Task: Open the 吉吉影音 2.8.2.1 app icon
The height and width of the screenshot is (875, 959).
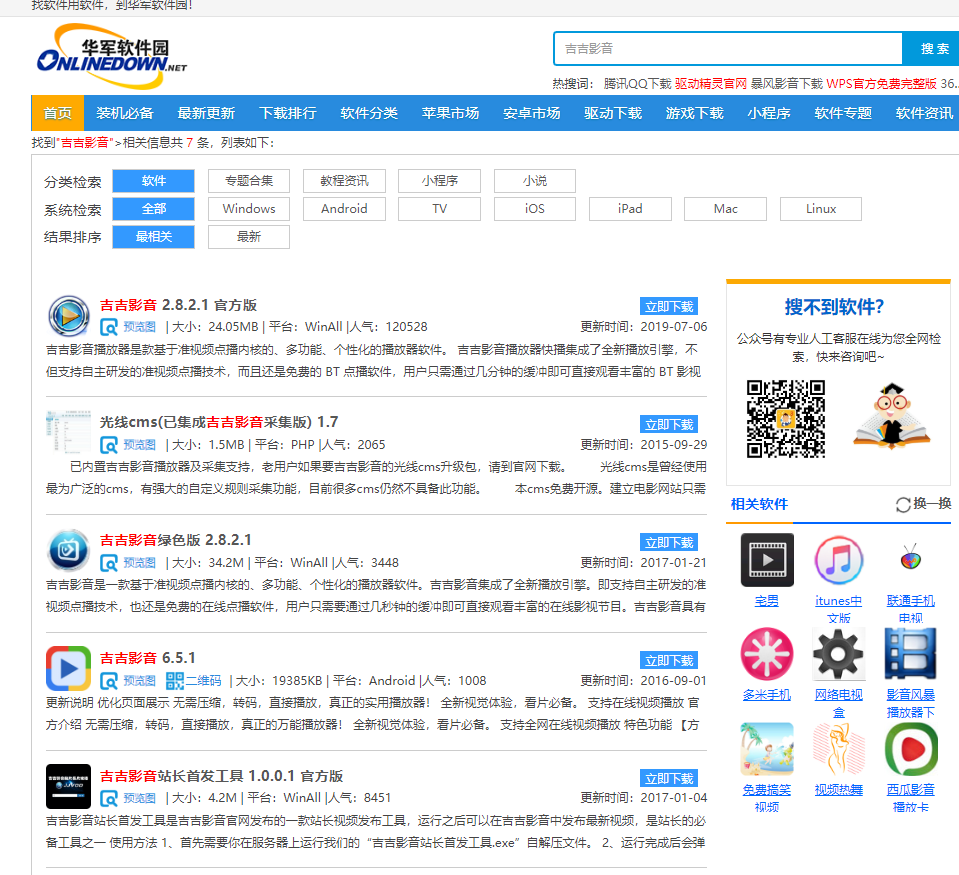Action: (68, 316)
